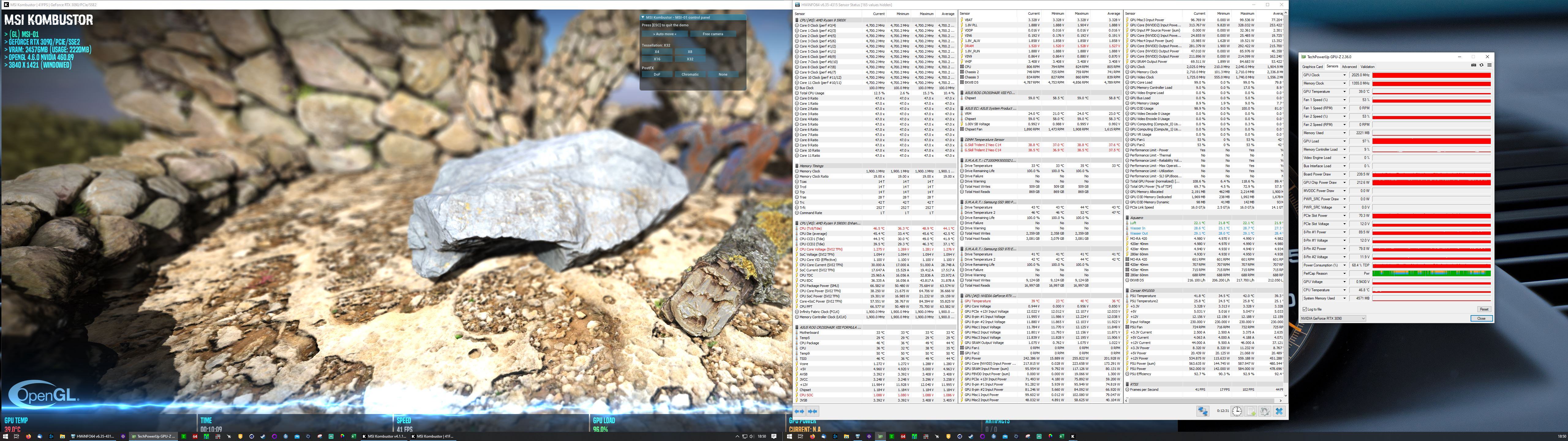Set tessellation to X32
Viewport: 1568px width, 441px height.
690,59
